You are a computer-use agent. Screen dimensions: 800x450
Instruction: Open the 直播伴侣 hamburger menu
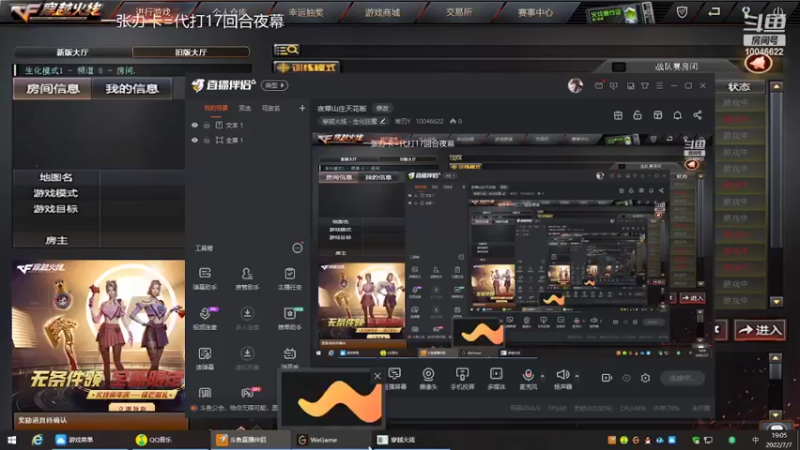coord(660,86)
